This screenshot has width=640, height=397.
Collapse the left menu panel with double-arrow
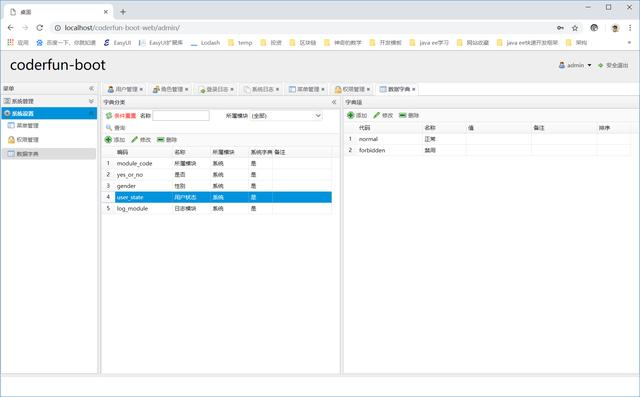click(x=91, y=89)
